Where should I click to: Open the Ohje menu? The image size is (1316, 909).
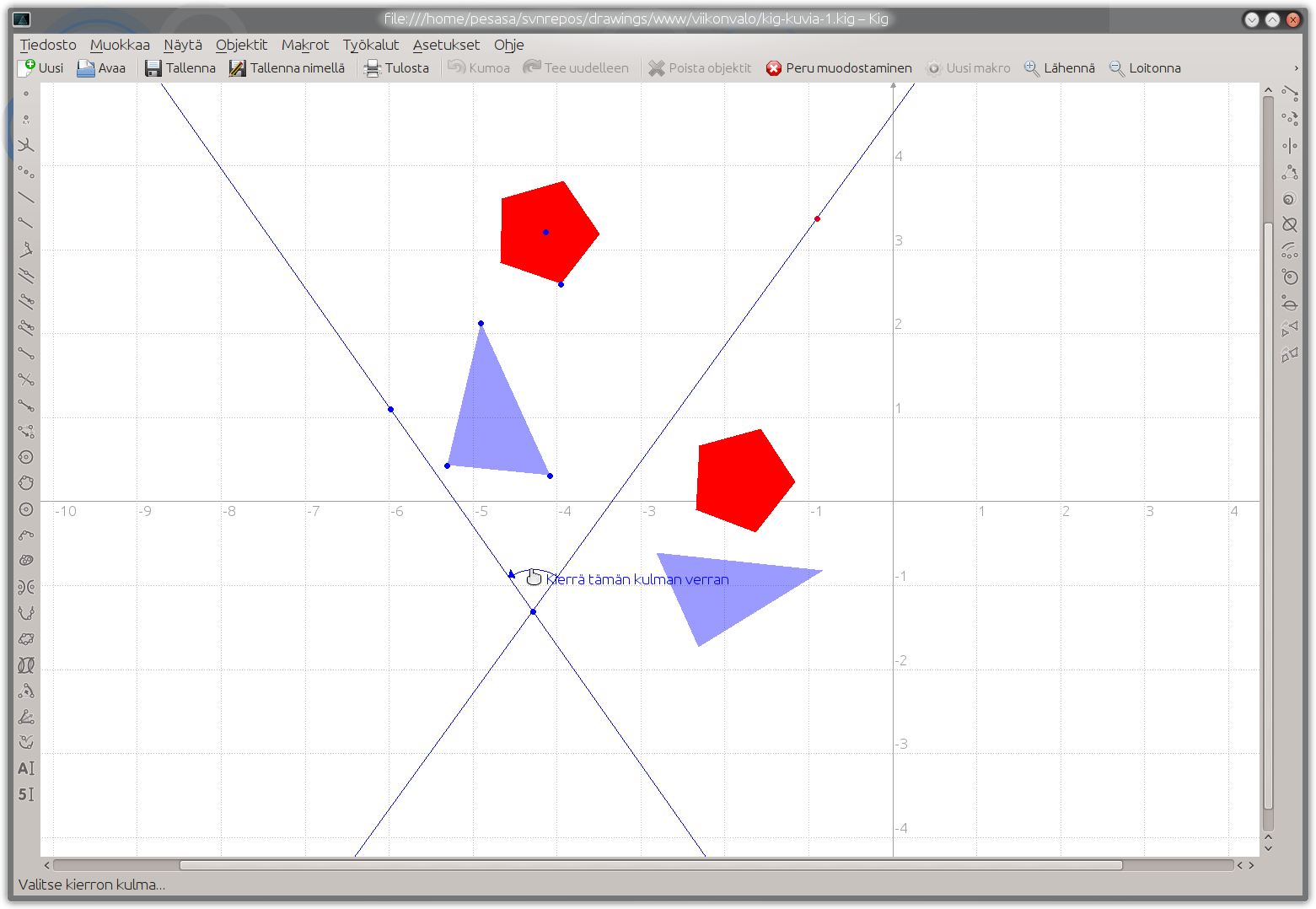(x=509, y=45)
